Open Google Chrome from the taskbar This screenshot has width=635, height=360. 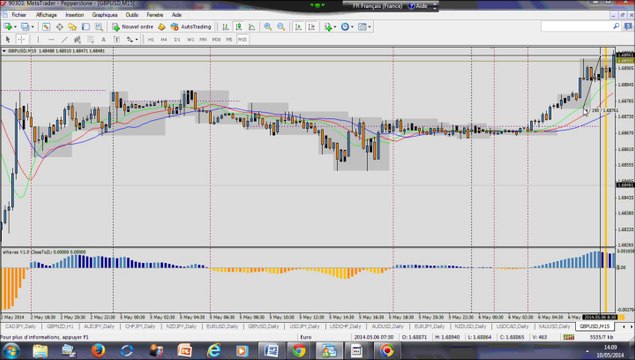(x=299, y=351)
